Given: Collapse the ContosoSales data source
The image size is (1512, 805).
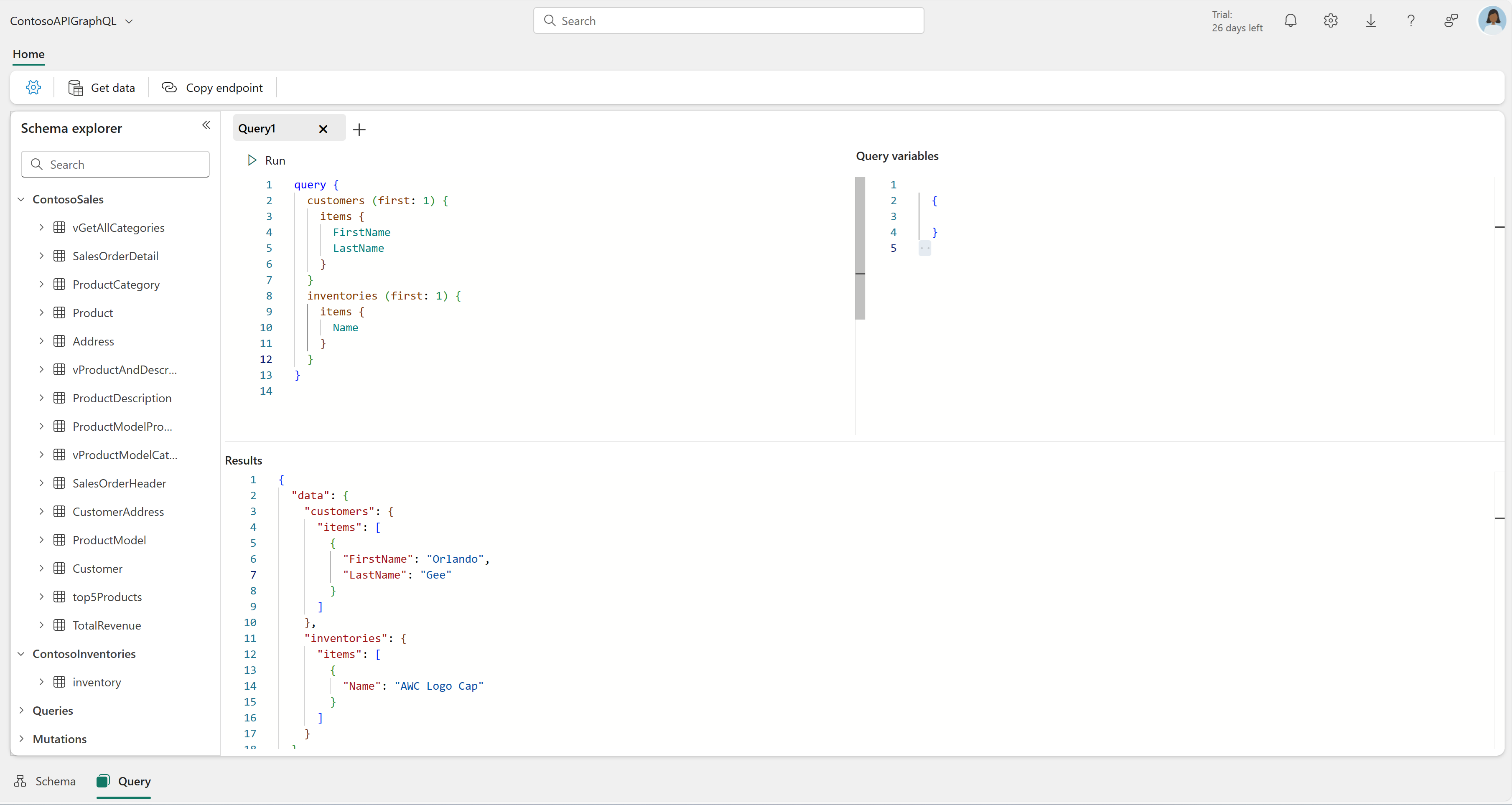Looking at the screenshot, I should click(x=21, y=200).
